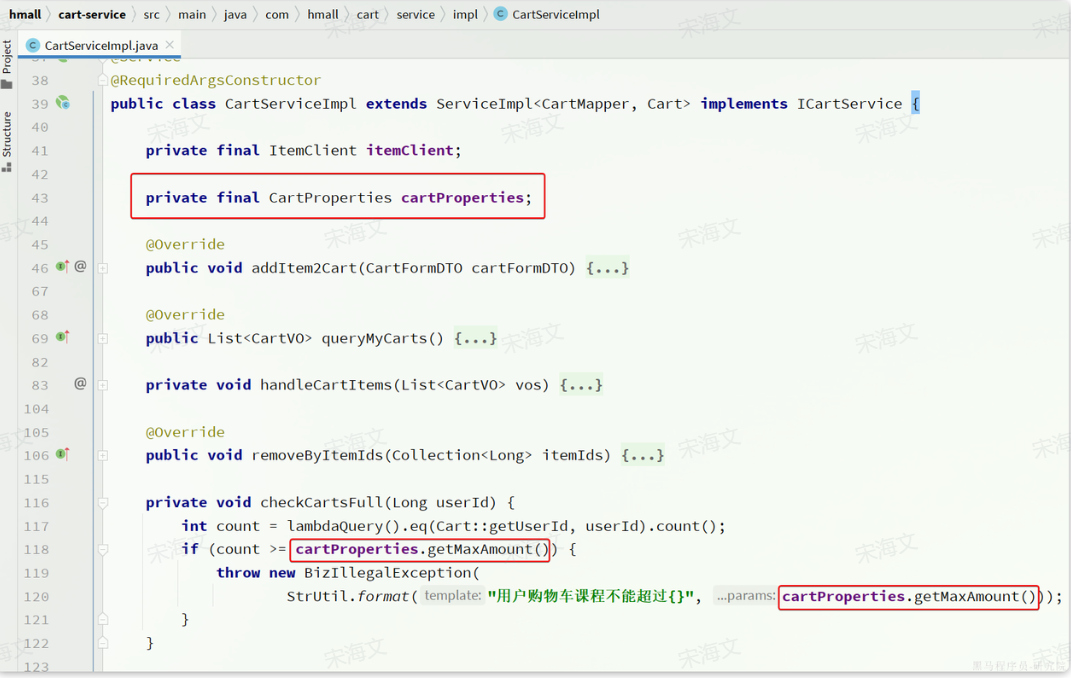Click ServiceImpl<CartMapper, Cart> superclass text
The image size is (1071, 678).
point(563,104)
